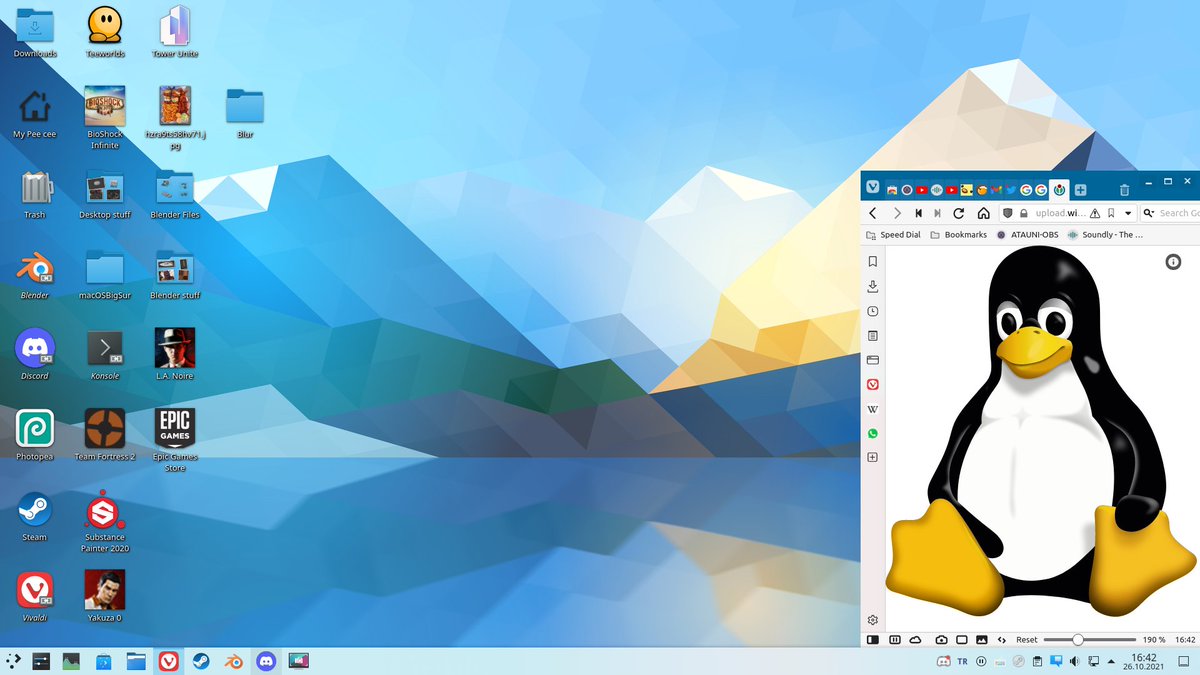
Task: Open the History panel clock icon
Action: pyautogui.click(x=872, y=312)
